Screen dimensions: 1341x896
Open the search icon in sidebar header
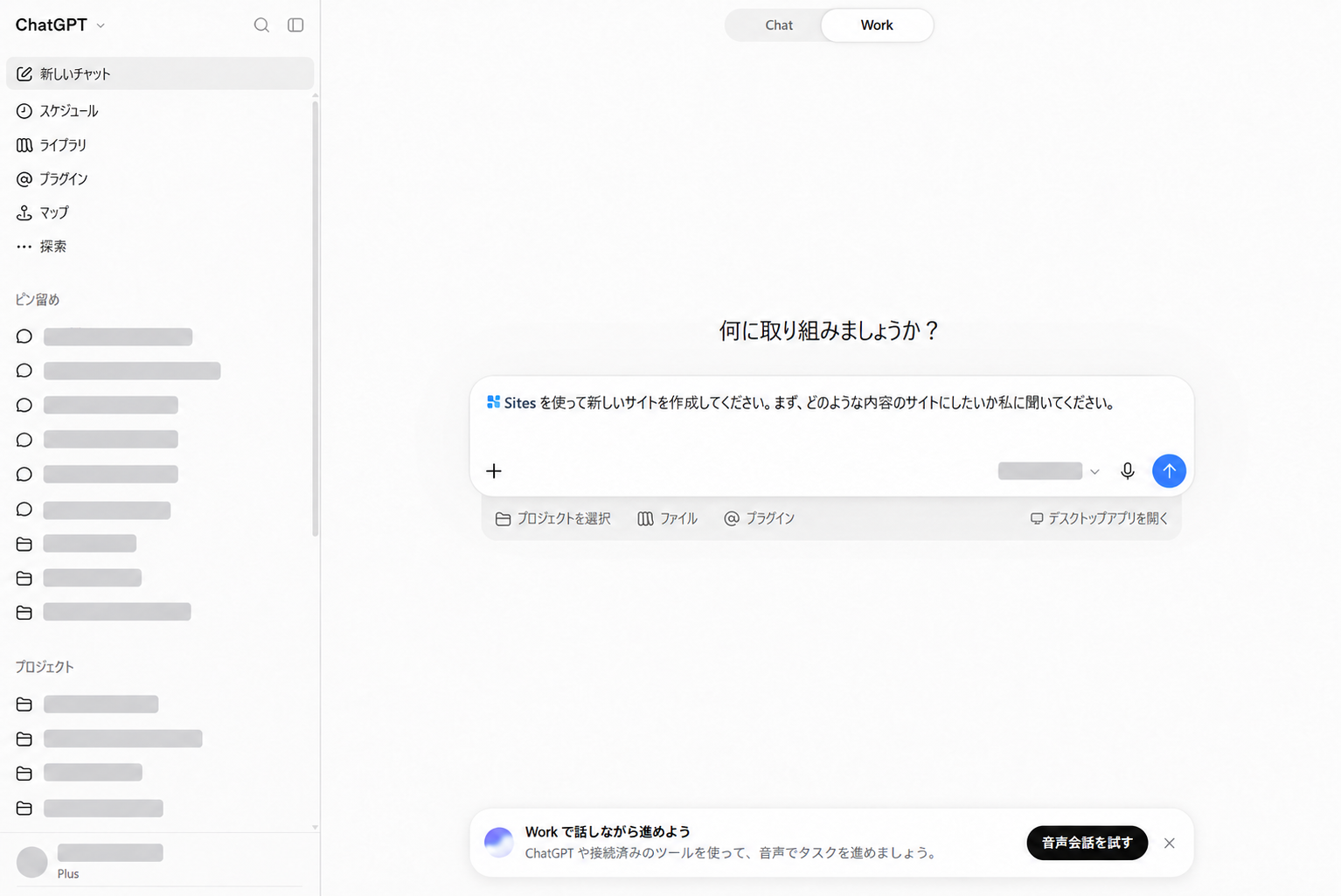click(261, 25)
